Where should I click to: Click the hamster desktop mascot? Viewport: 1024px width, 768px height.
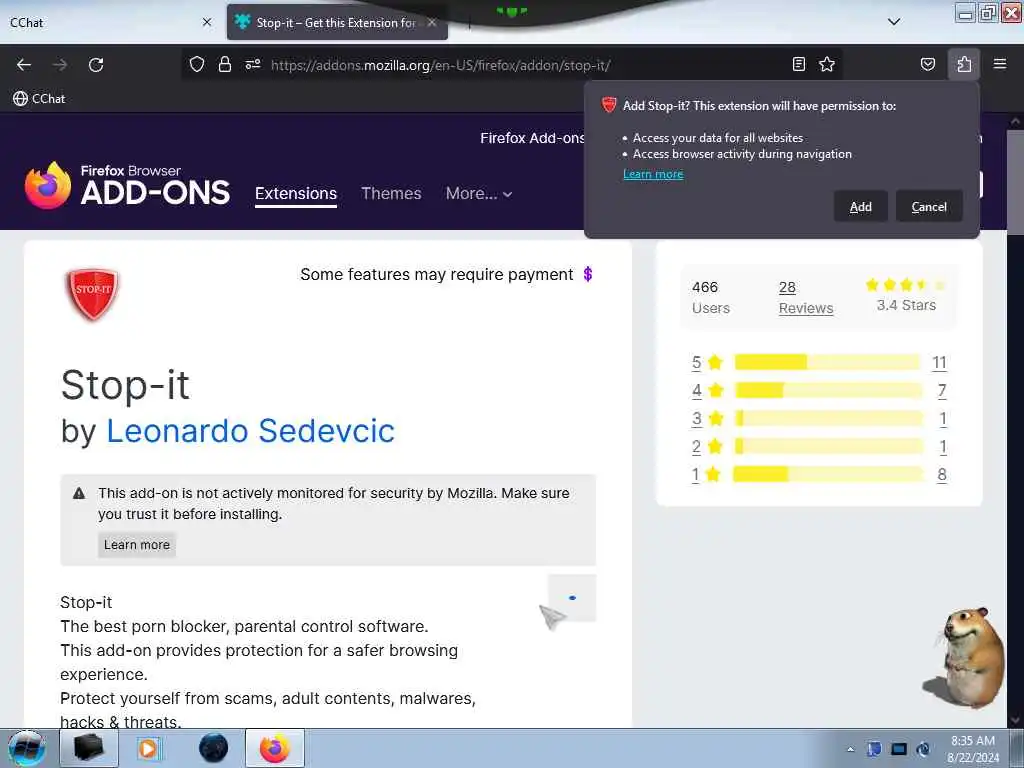click(965, 657)
